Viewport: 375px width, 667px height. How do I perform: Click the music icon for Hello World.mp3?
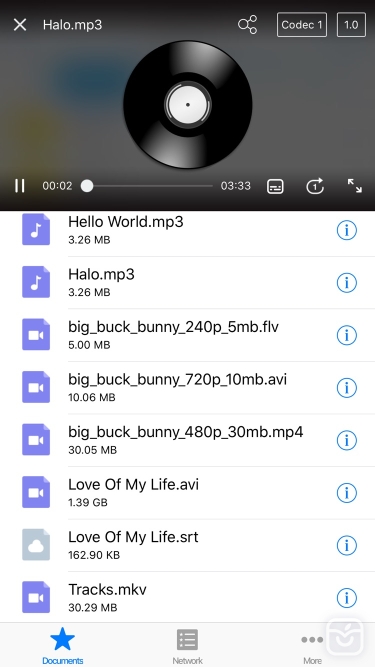36,230
